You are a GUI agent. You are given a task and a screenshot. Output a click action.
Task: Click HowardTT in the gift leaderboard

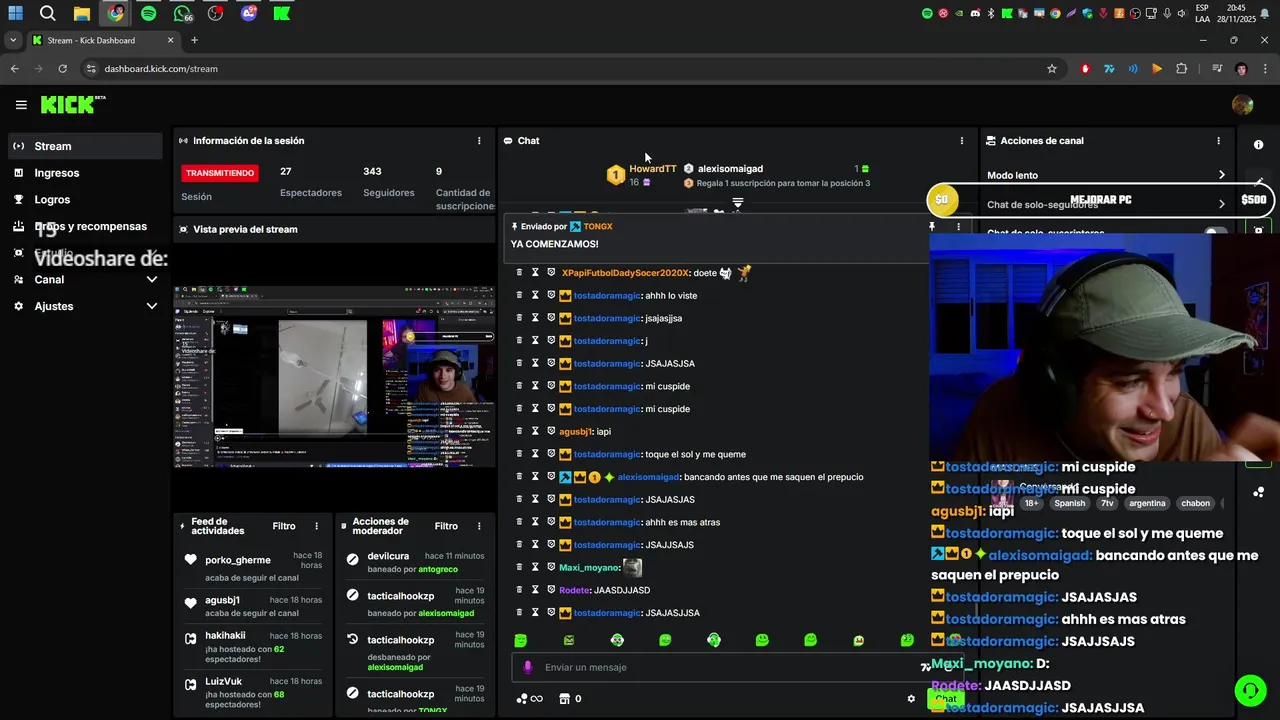point(653,169)
